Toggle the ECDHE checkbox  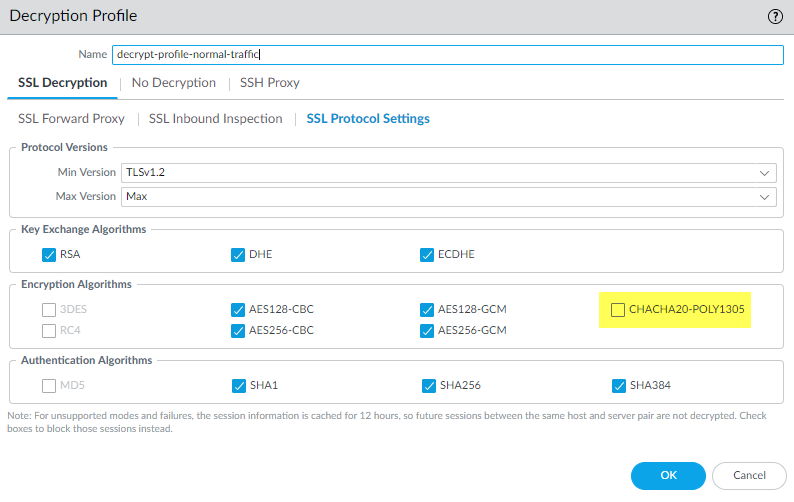pos(428,255)
